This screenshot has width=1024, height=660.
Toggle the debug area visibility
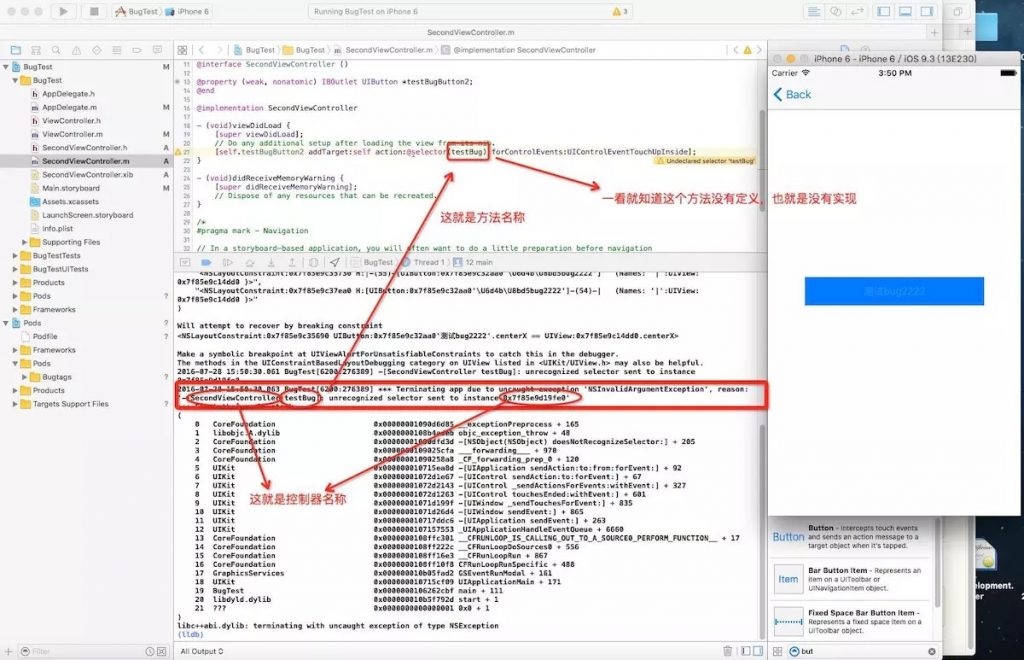coord(905,11)
